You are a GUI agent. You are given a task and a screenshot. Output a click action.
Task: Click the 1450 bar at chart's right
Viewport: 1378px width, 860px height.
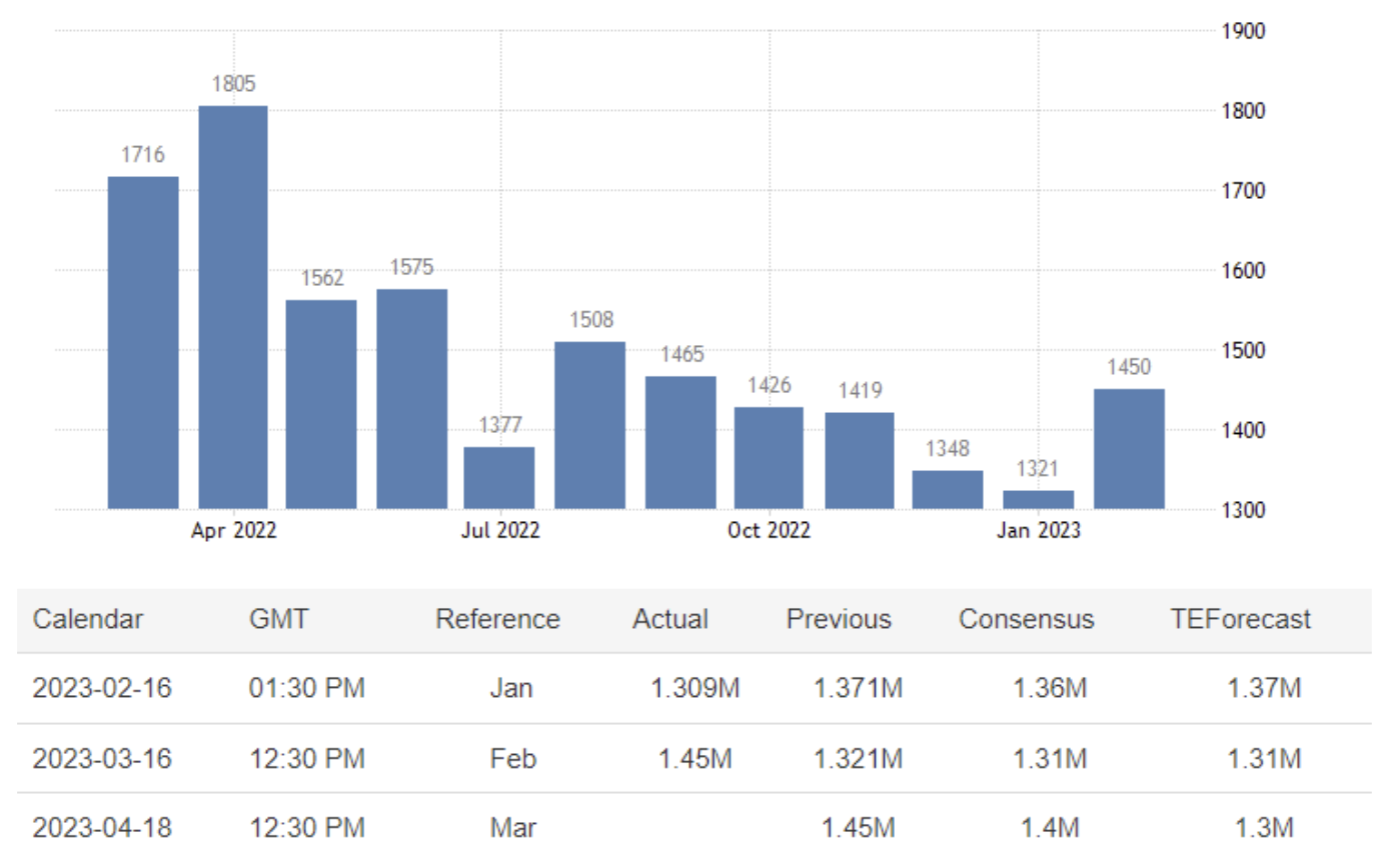tap(1129, 448)
